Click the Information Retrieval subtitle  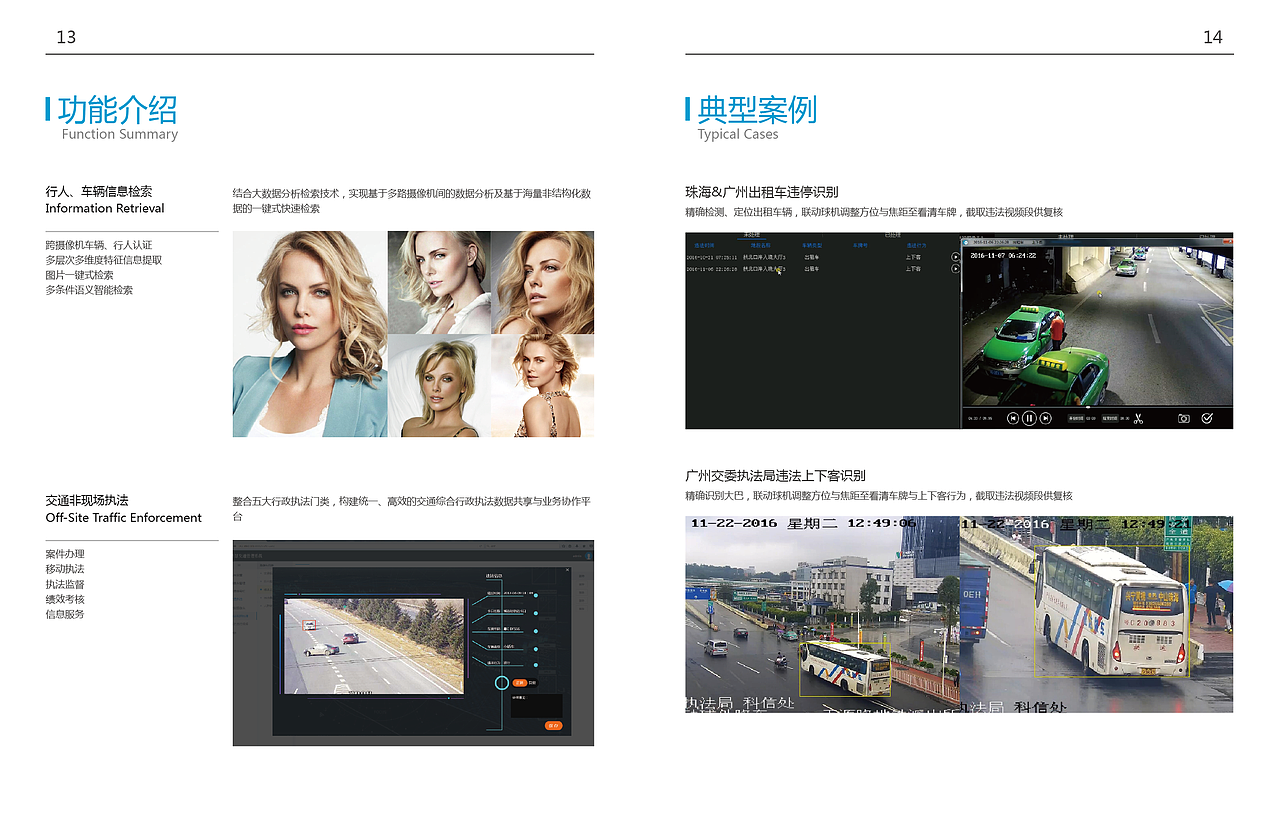[105, 208]
